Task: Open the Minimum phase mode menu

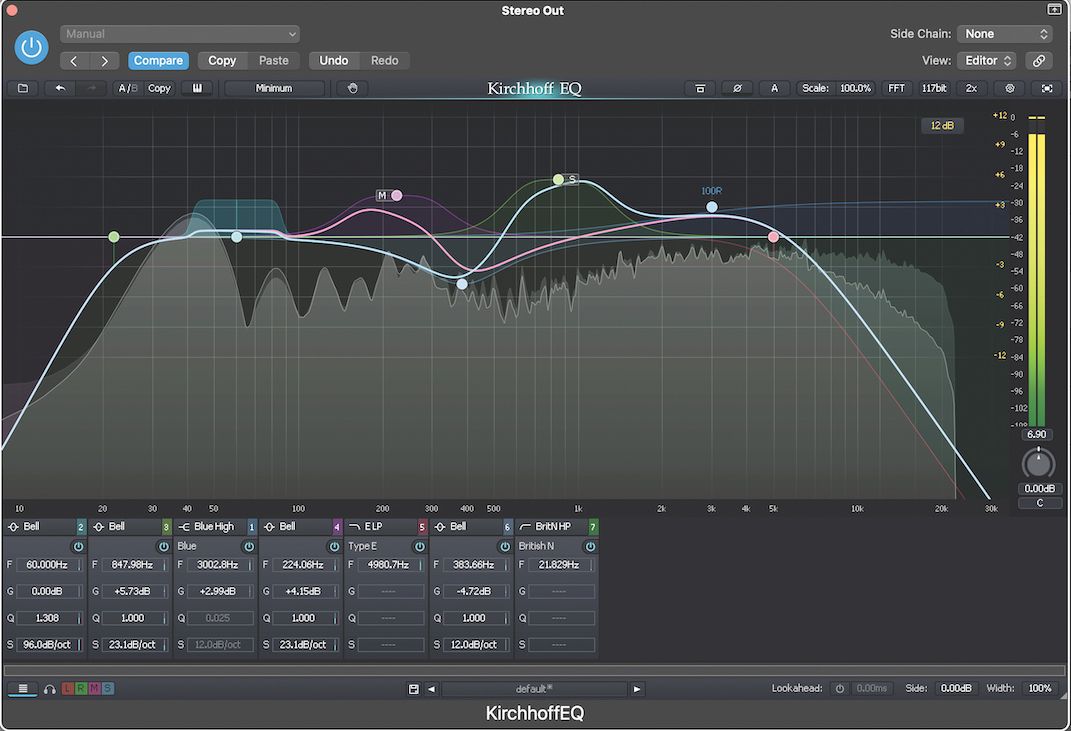Action: tap(274, 88)
